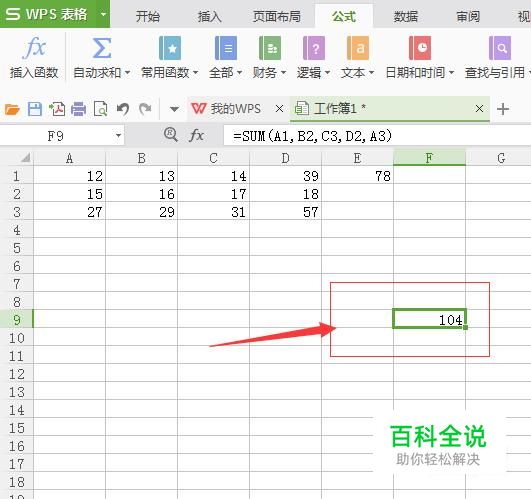Click the Financial functions green icon

click(270, 48)
